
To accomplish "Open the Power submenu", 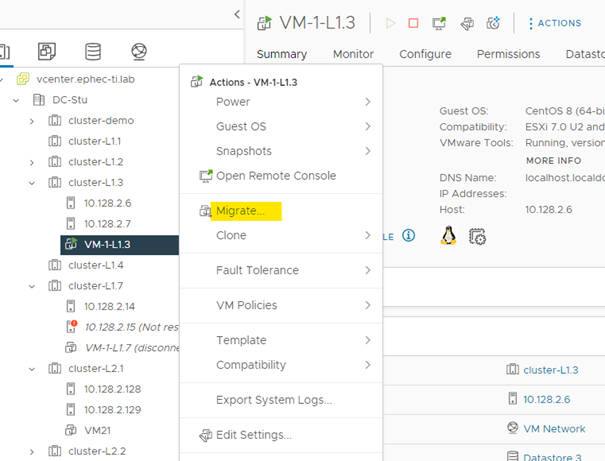I will coord(281,102).
